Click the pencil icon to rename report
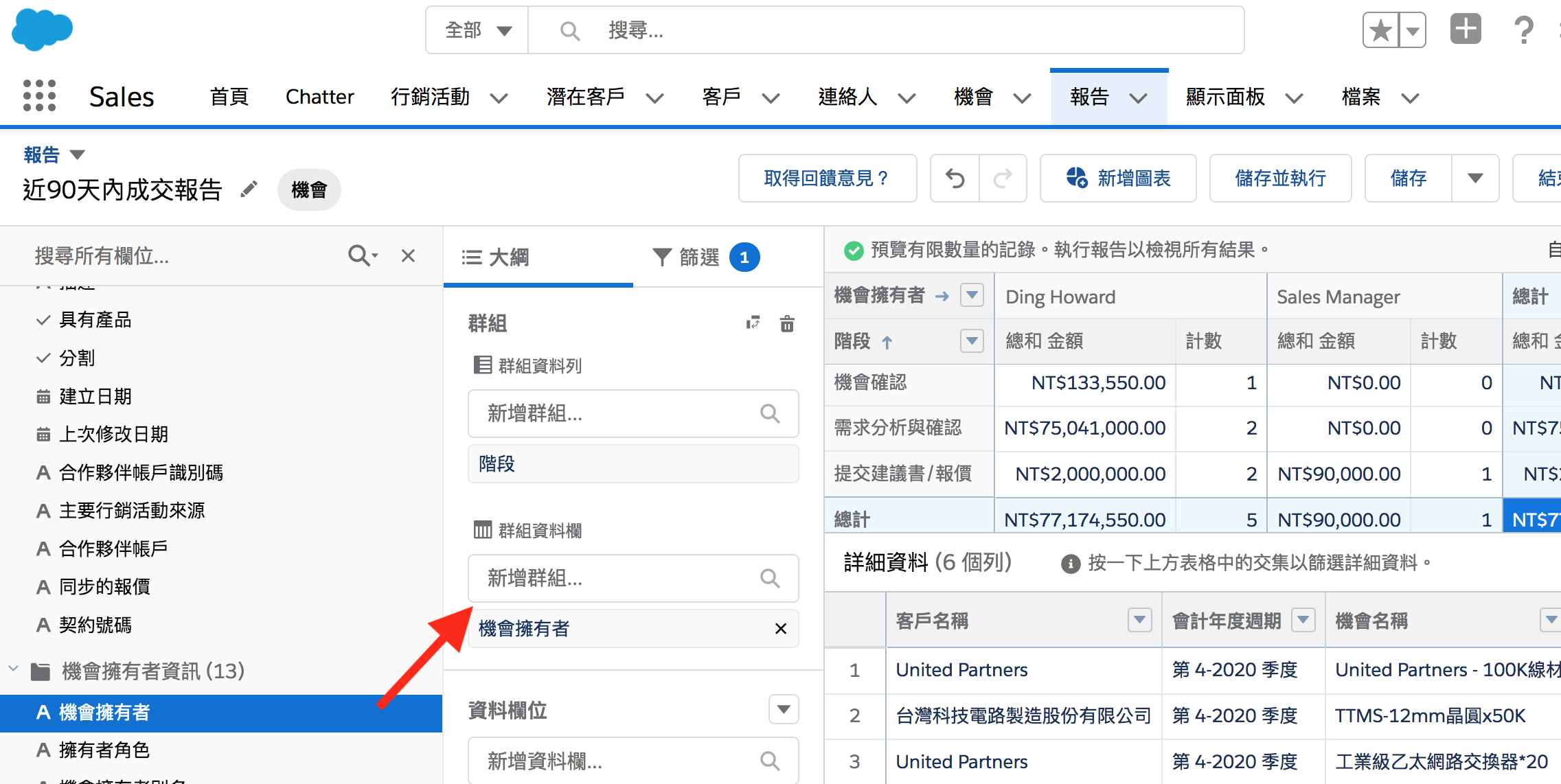The image size is (1561, 784). tap(249, 189)
